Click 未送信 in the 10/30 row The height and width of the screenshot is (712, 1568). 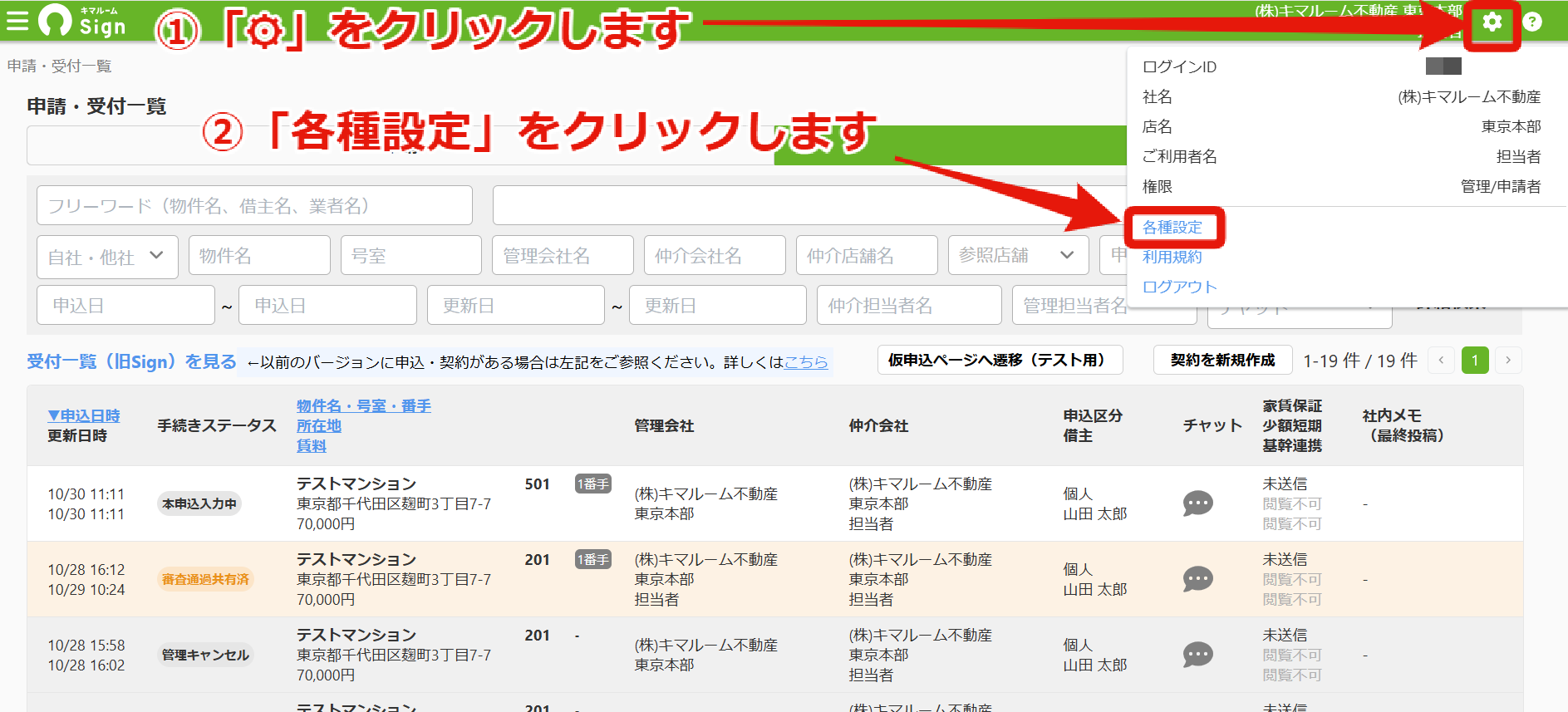[x=1285, y=484]
